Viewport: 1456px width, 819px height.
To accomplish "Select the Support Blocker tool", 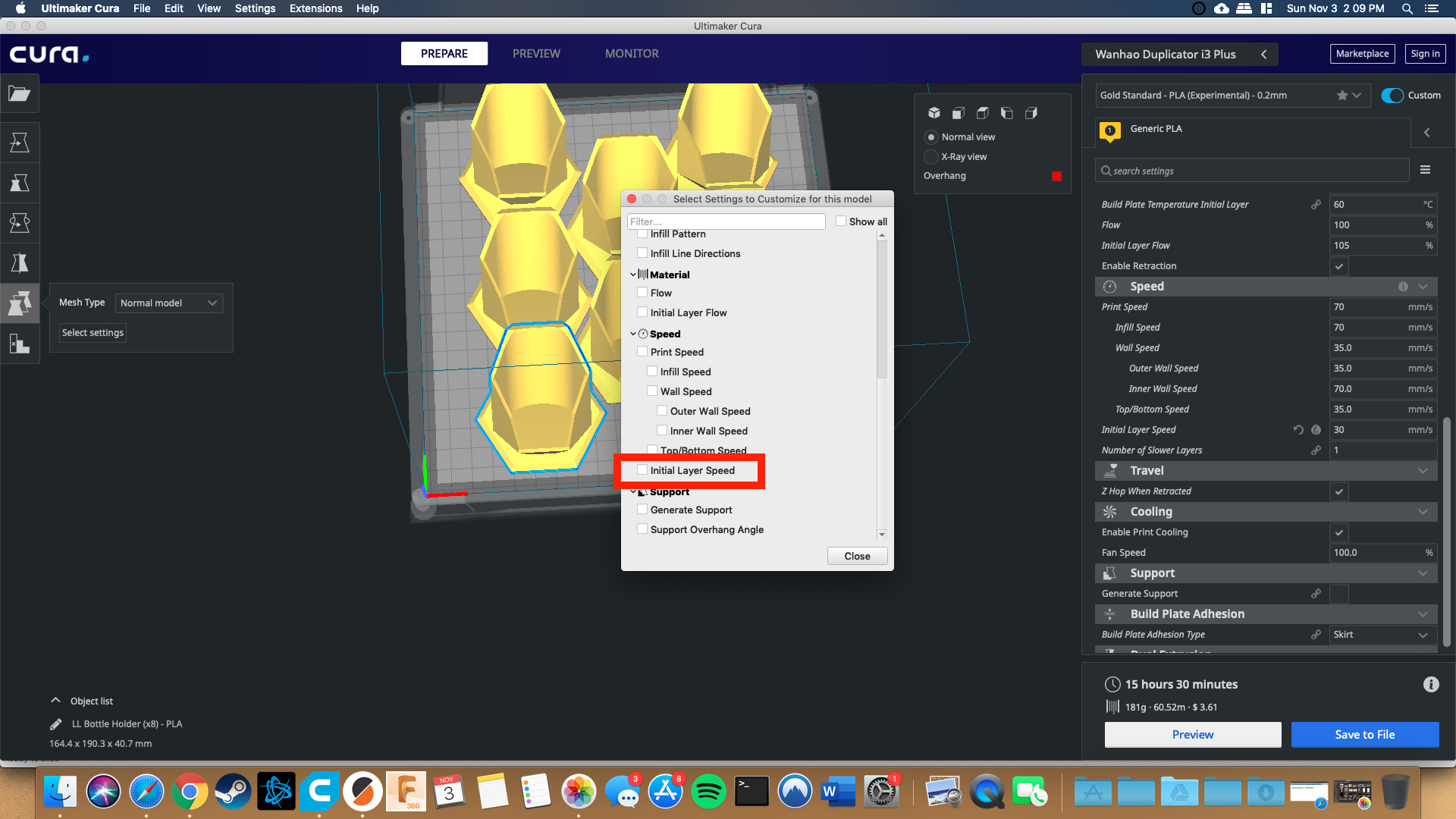I will [x=20, y=344].
